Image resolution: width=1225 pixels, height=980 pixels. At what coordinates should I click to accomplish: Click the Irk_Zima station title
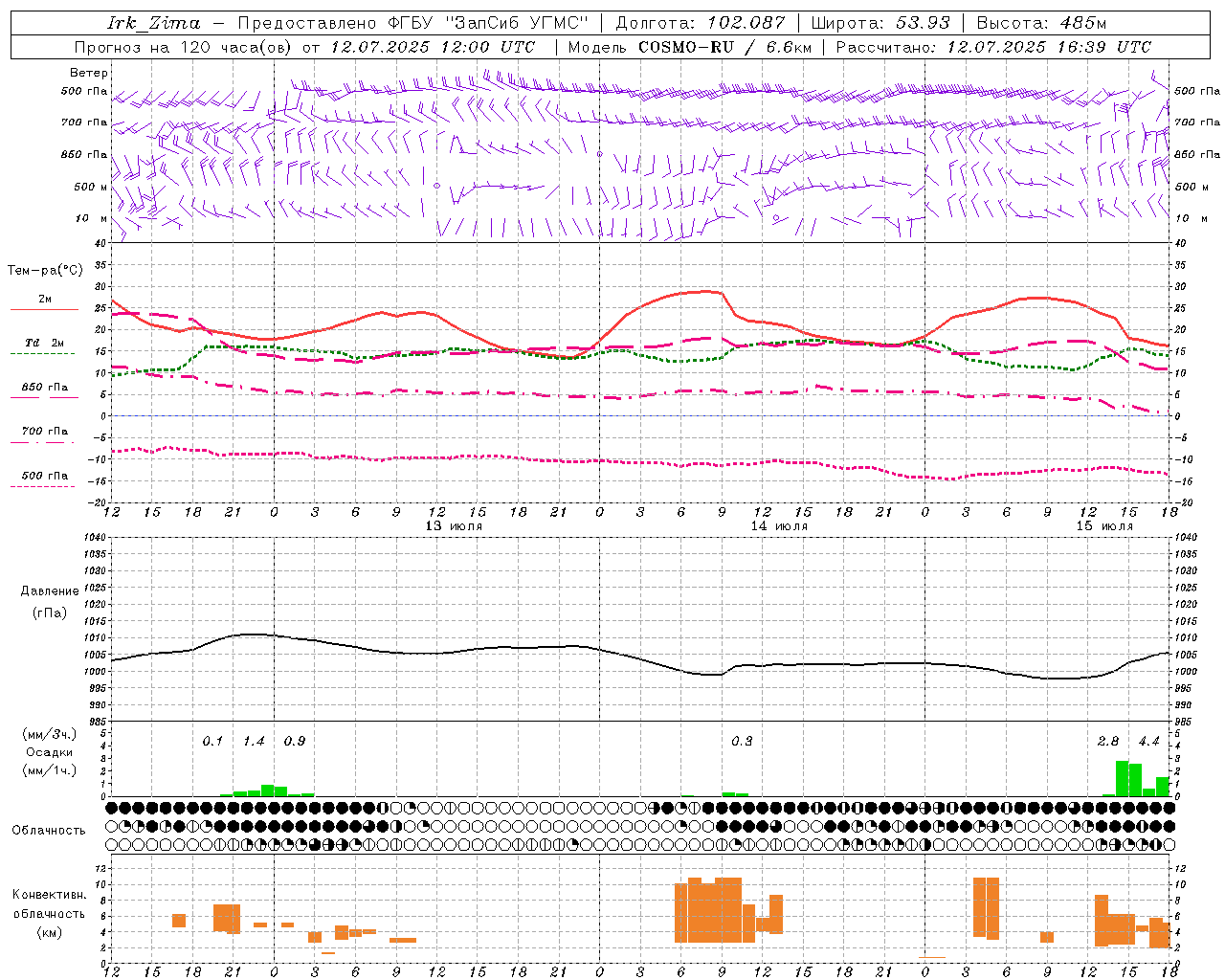point(153,23)
